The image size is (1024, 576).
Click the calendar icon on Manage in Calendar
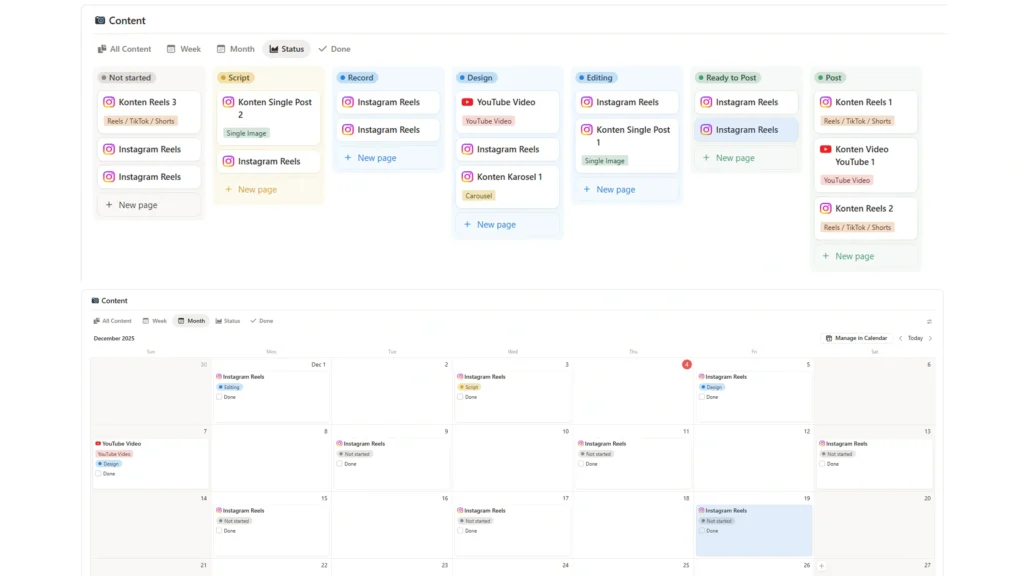829,338
